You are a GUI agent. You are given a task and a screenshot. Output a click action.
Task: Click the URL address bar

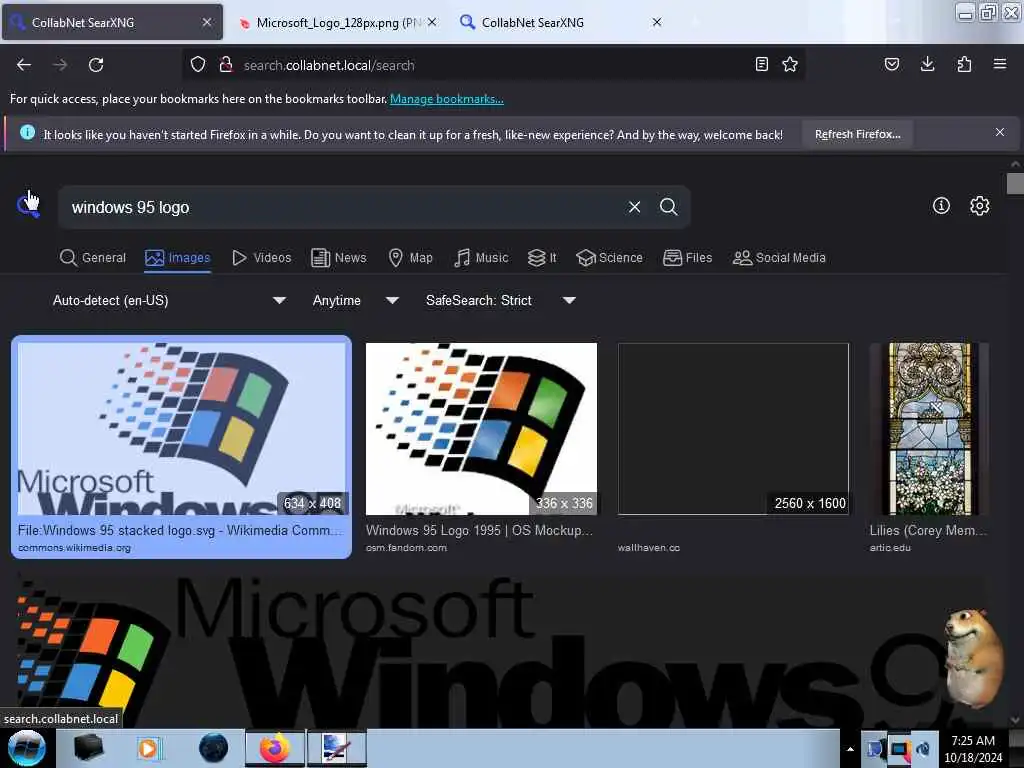pos(493,65)
